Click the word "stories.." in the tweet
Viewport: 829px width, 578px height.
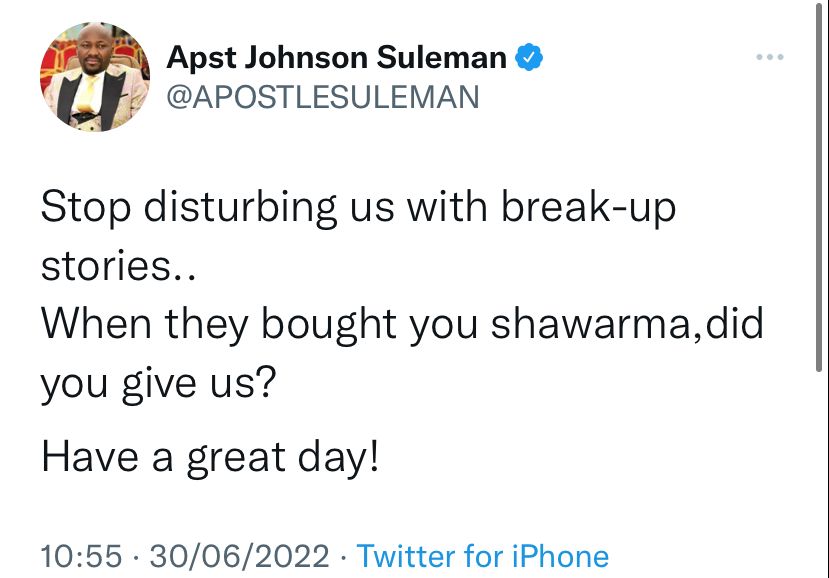pyautogui.click(x=118, y=266)
